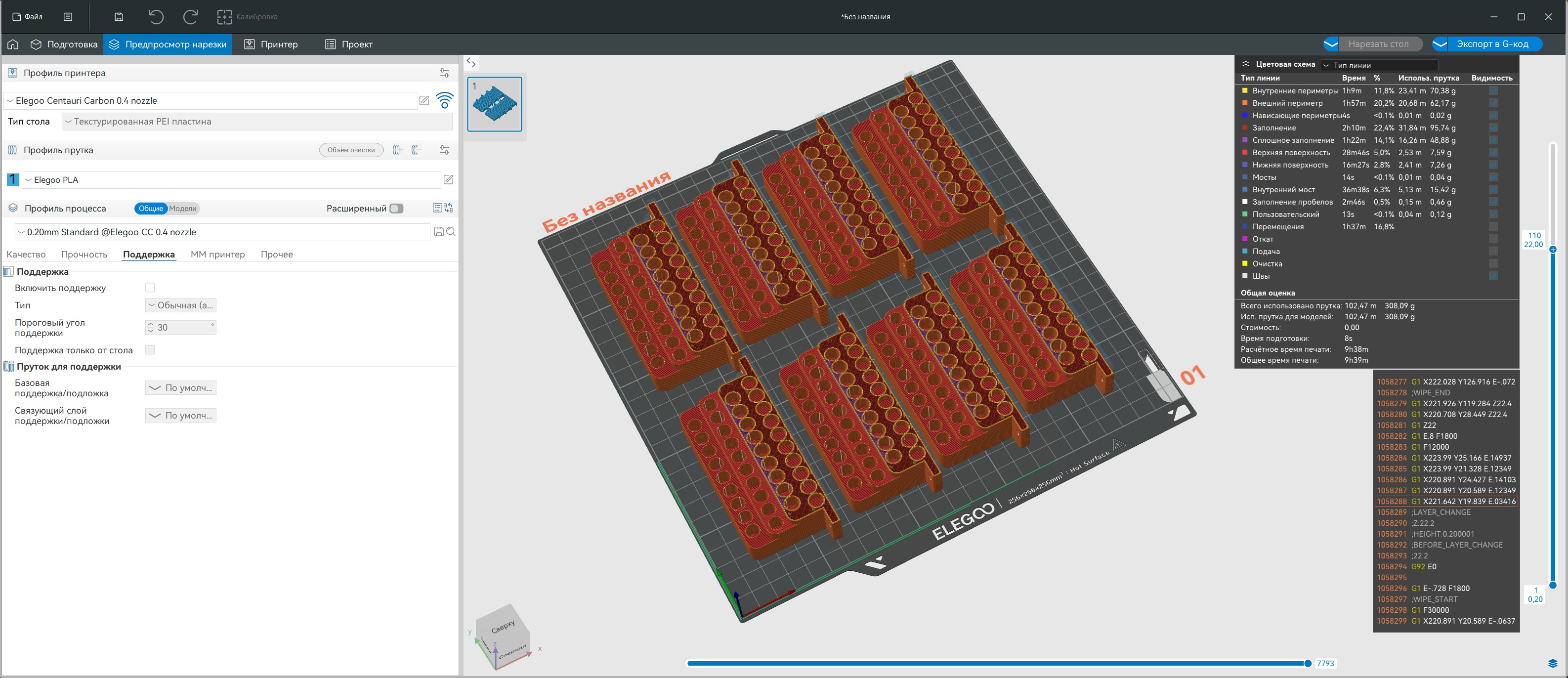The height and width of the screenshot is (678, 1568).
Task: Open the home screen via the house icon
Action: (13, 44)
